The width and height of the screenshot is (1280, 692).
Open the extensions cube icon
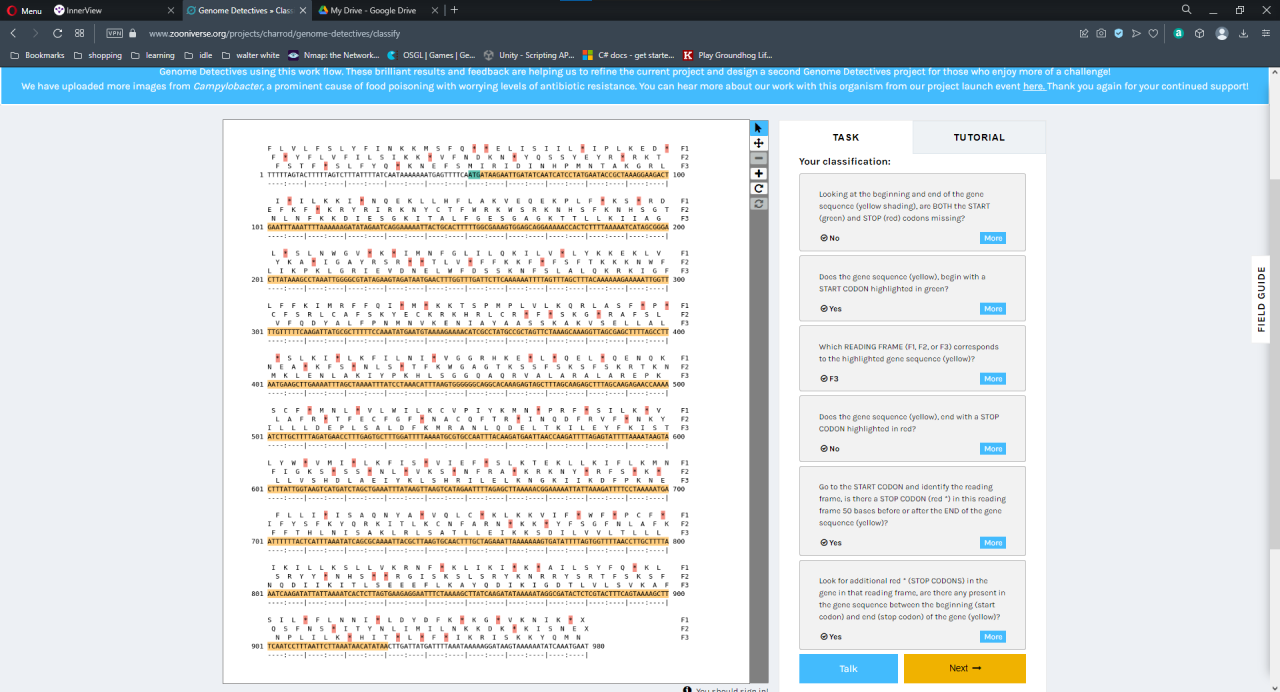[x=1199, y=33]
